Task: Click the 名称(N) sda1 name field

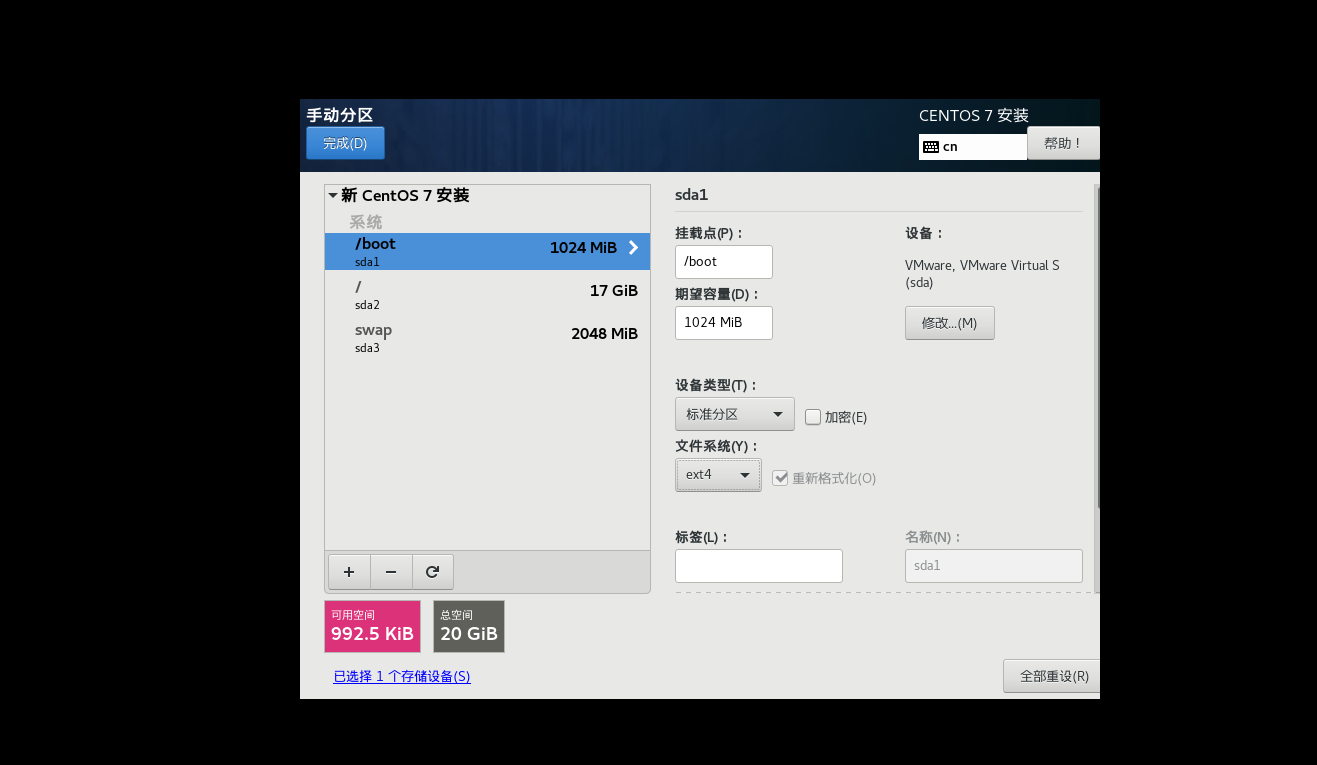Action: point(994,566)
